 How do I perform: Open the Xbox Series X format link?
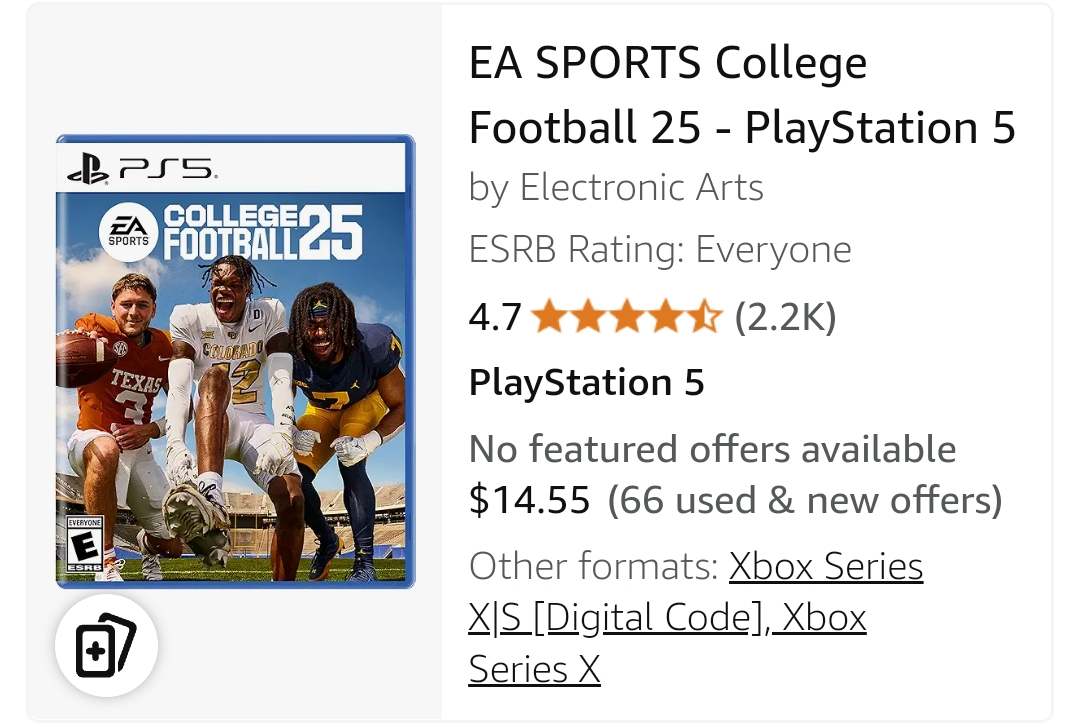point(667,642)
